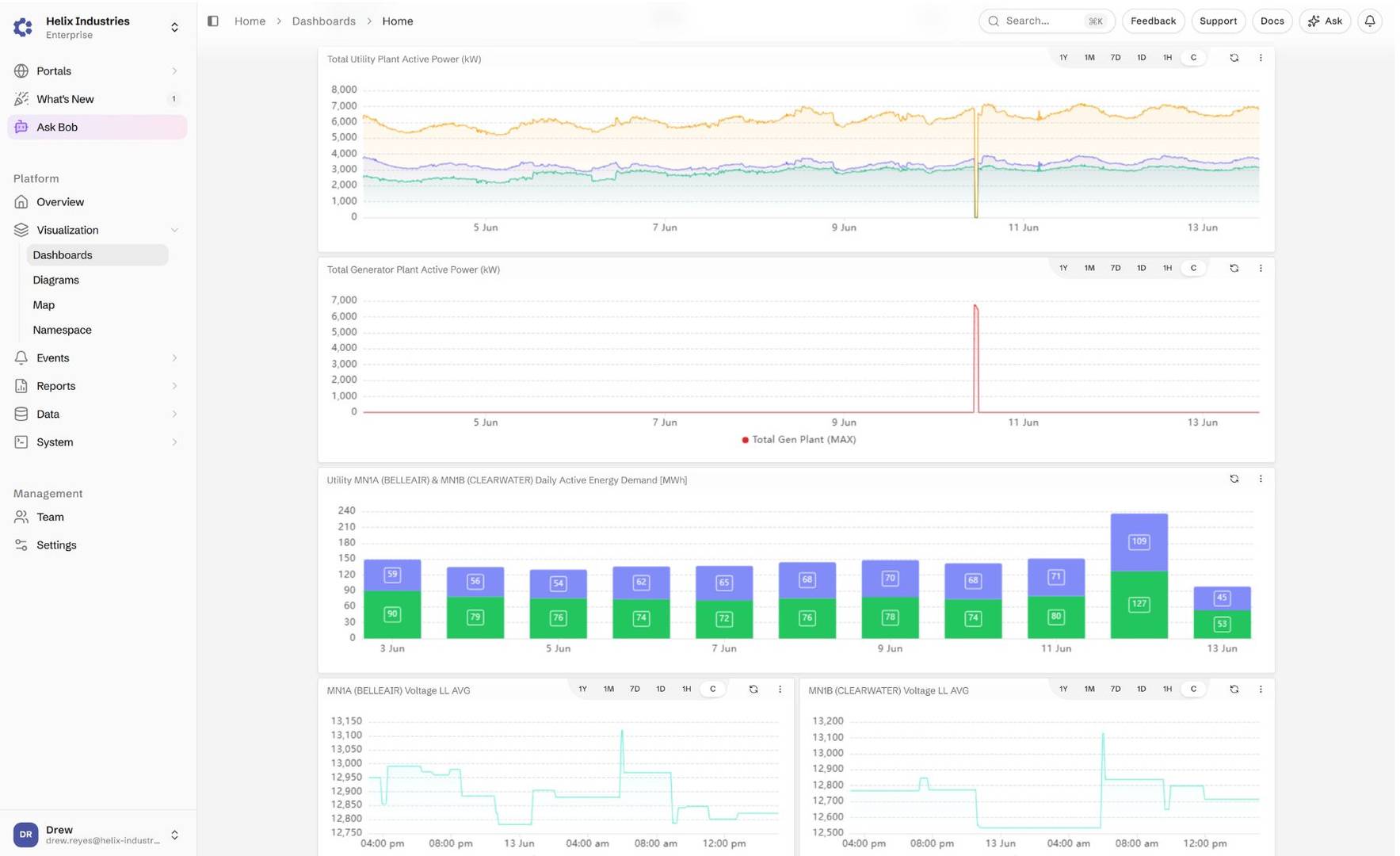Select 1Y range on Total Generator Plant chart
This screenshot has height=856, width=1400.
1063,269
